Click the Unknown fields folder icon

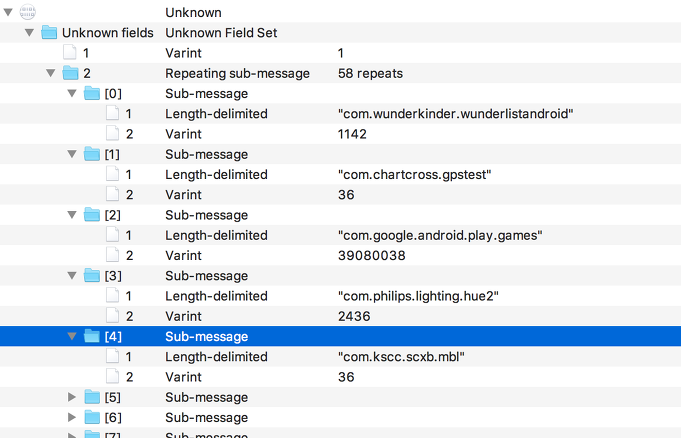point(49,32)
